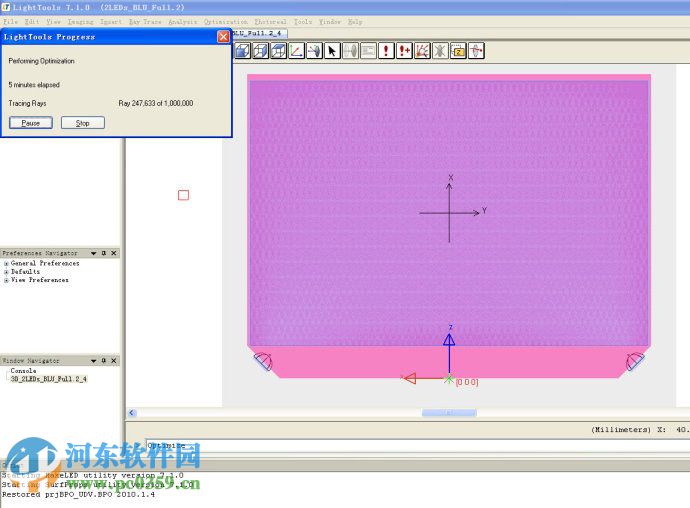This screenshot has height=508, width=690.
Task: Open the View menu
Action: pyautogui.click(x=53, y=22)
